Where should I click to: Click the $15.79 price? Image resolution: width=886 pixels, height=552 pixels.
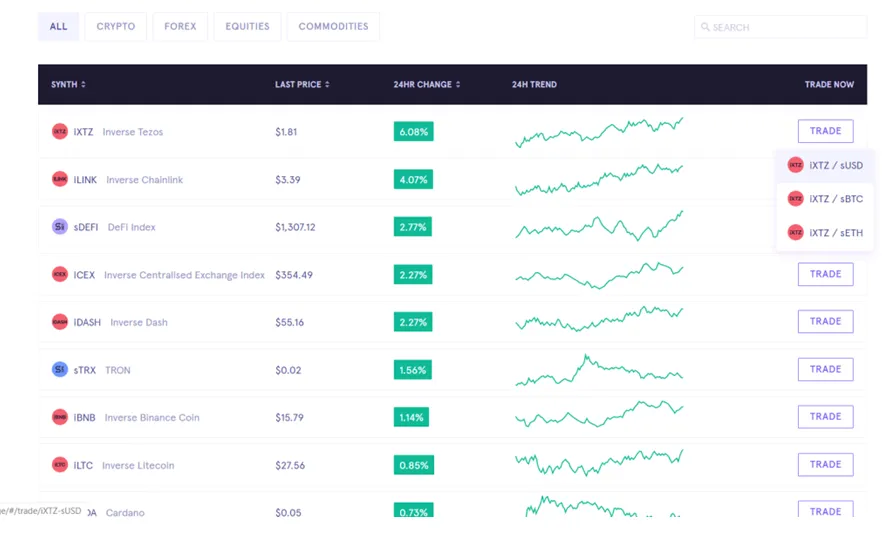tap(289, 418)
